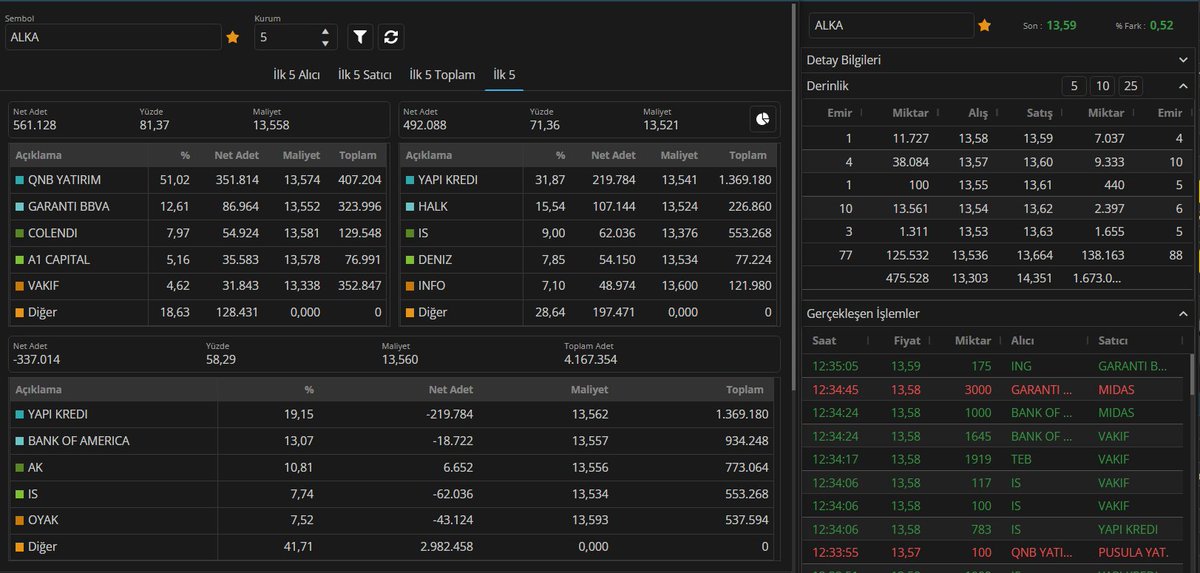Screen dimensions: 1200x573
Task: Set depth level to 5
Action: pyautogui.click(x=1073, y=86)
